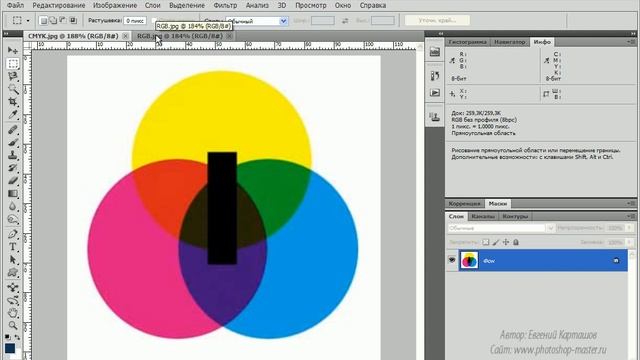Choose Intersect with selection mode
Image resolution: width=640 pixels, height=360 pixels.
pyautogui.click(x=73, y=20)
